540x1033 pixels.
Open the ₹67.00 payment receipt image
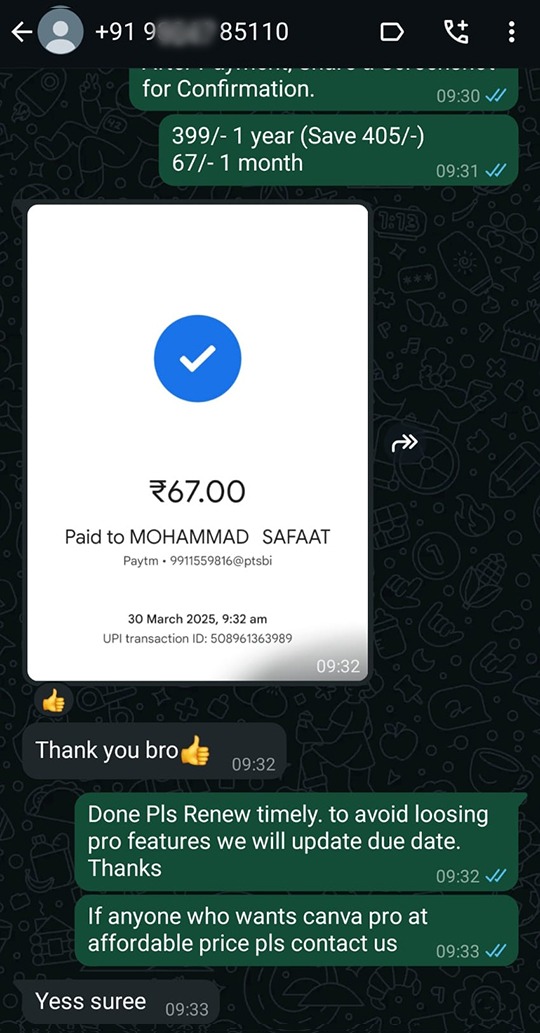pos(198,443)
